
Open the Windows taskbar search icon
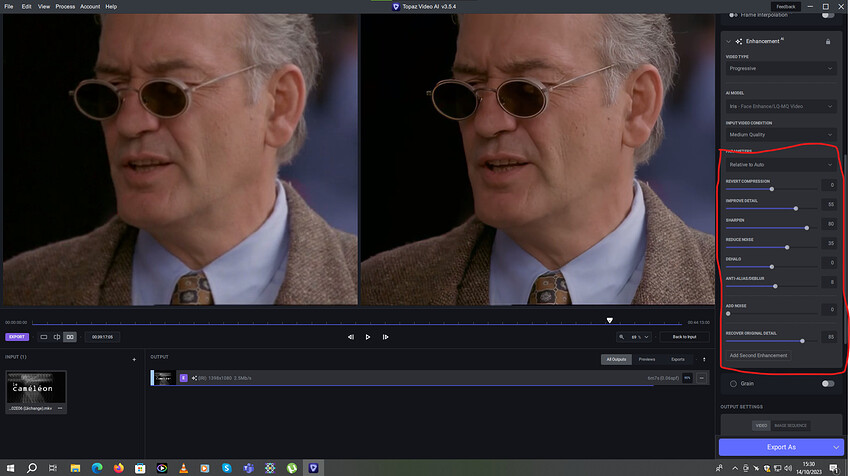tap(31, 467)
